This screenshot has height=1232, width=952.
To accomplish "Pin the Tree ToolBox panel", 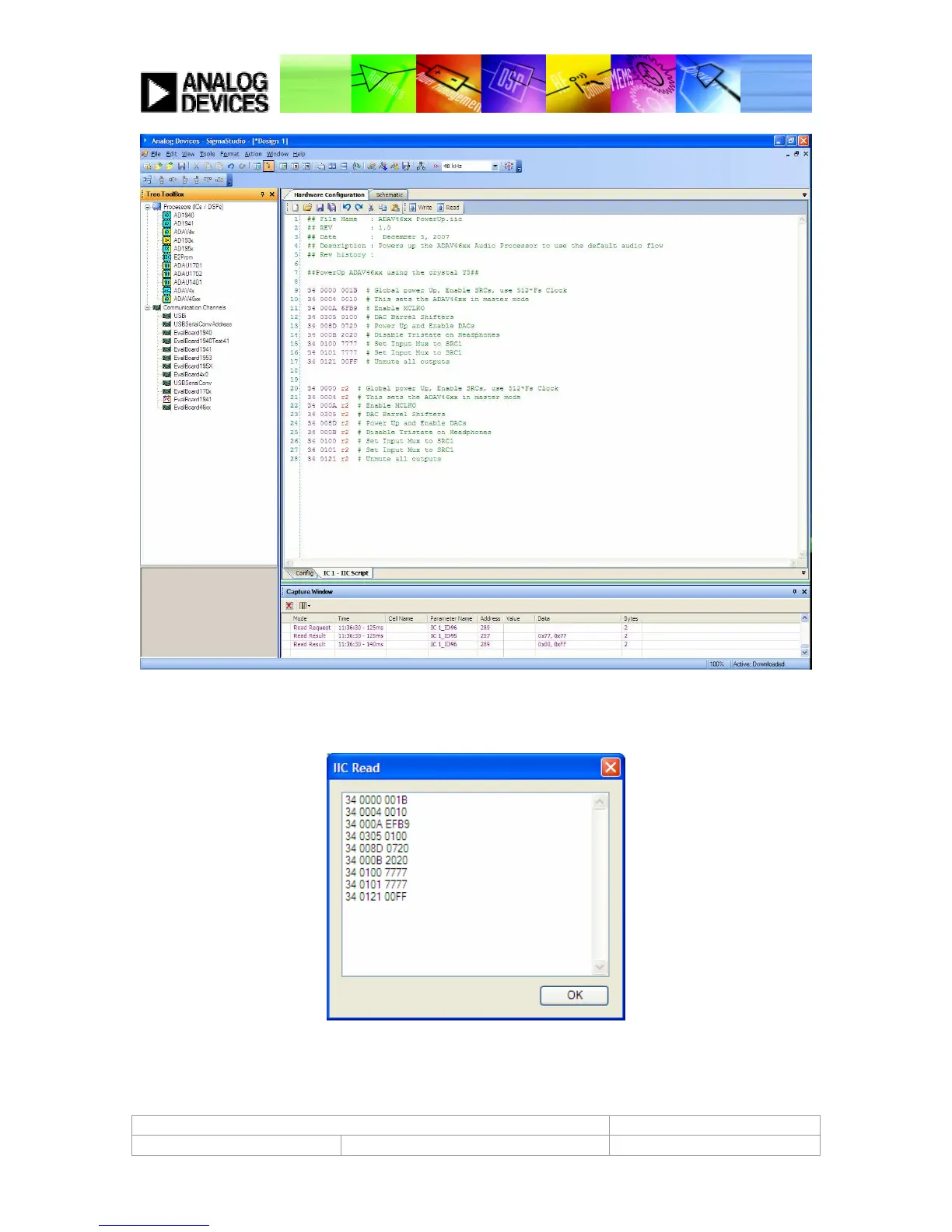I will 262,194.
